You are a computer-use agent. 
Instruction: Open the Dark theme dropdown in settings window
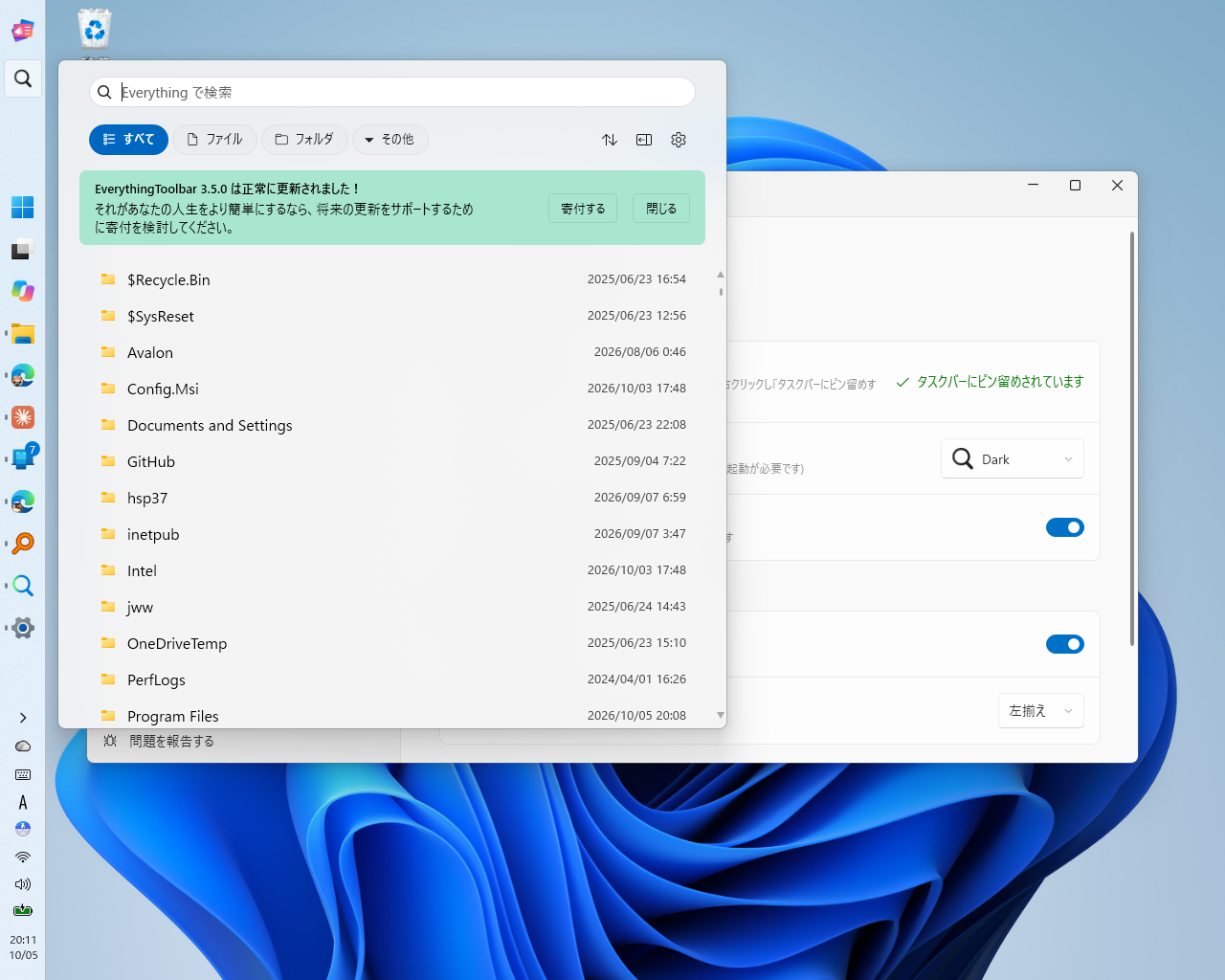tap(1013, 459)
